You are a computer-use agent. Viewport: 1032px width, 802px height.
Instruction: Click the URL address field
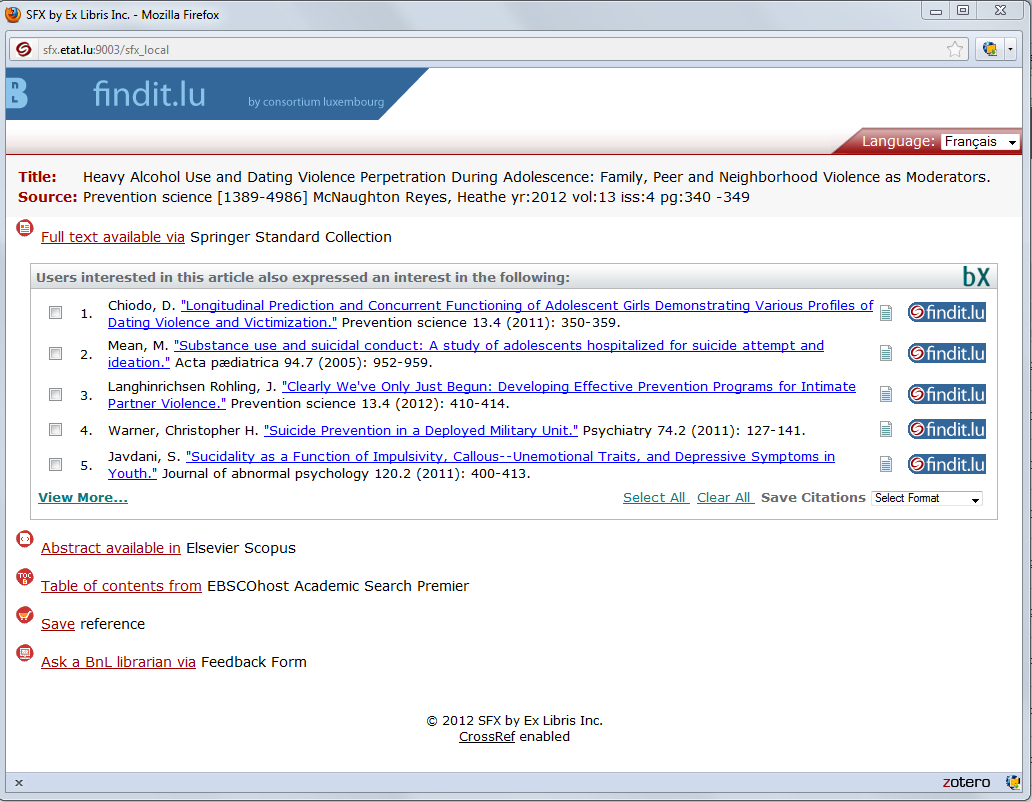487,49
